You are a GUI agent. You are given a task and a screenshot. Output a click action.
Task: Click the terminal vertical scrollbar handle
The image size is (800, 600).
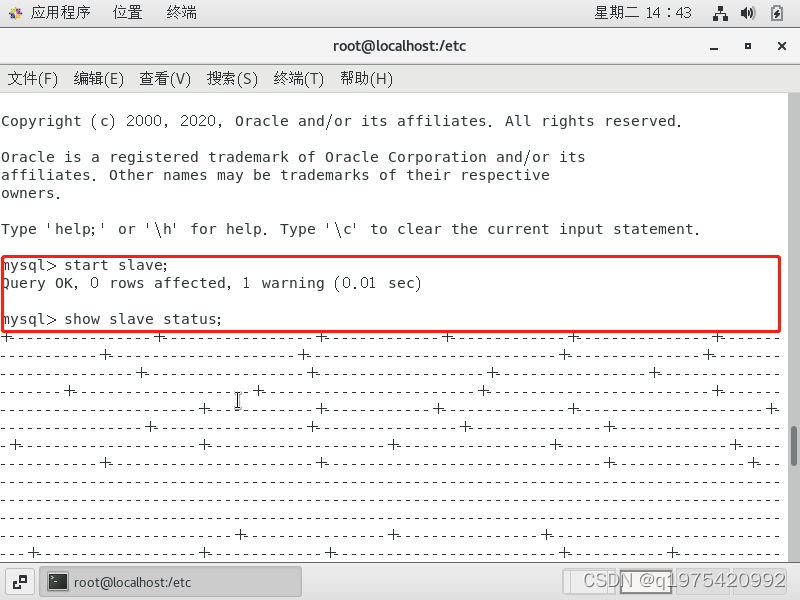794,446
